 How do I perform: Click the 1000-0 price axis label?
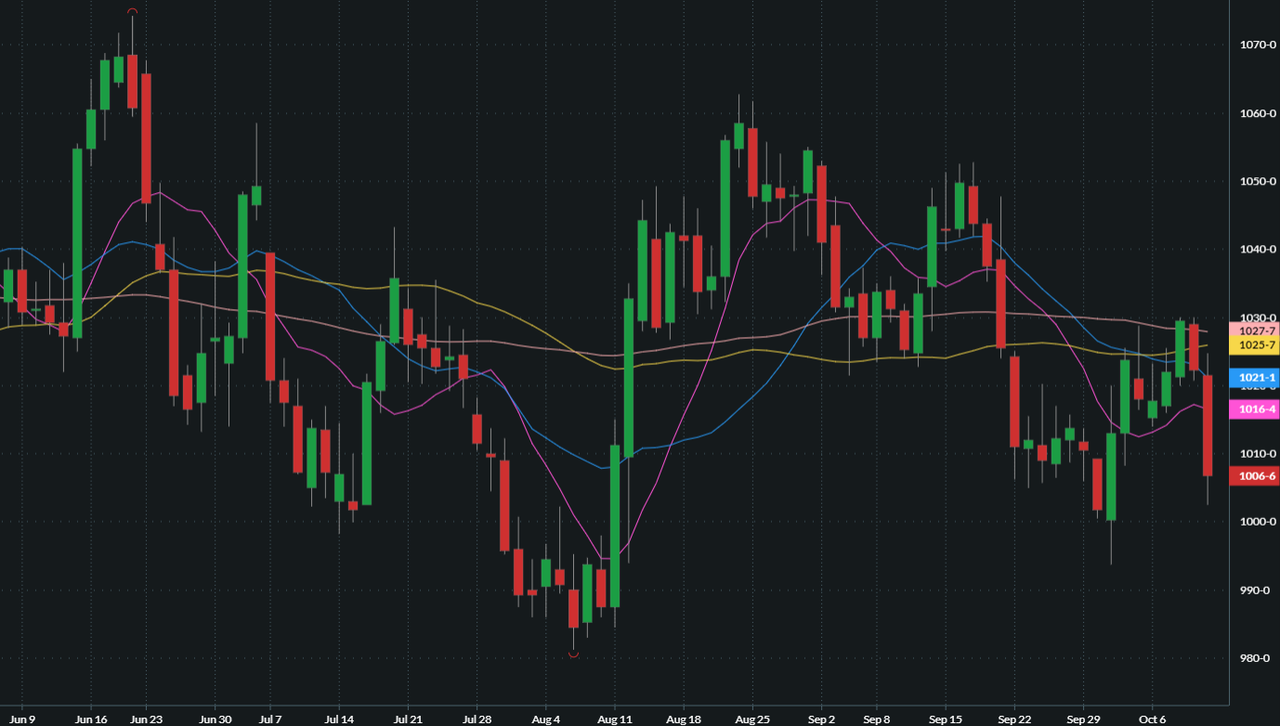click(1258, 522)
